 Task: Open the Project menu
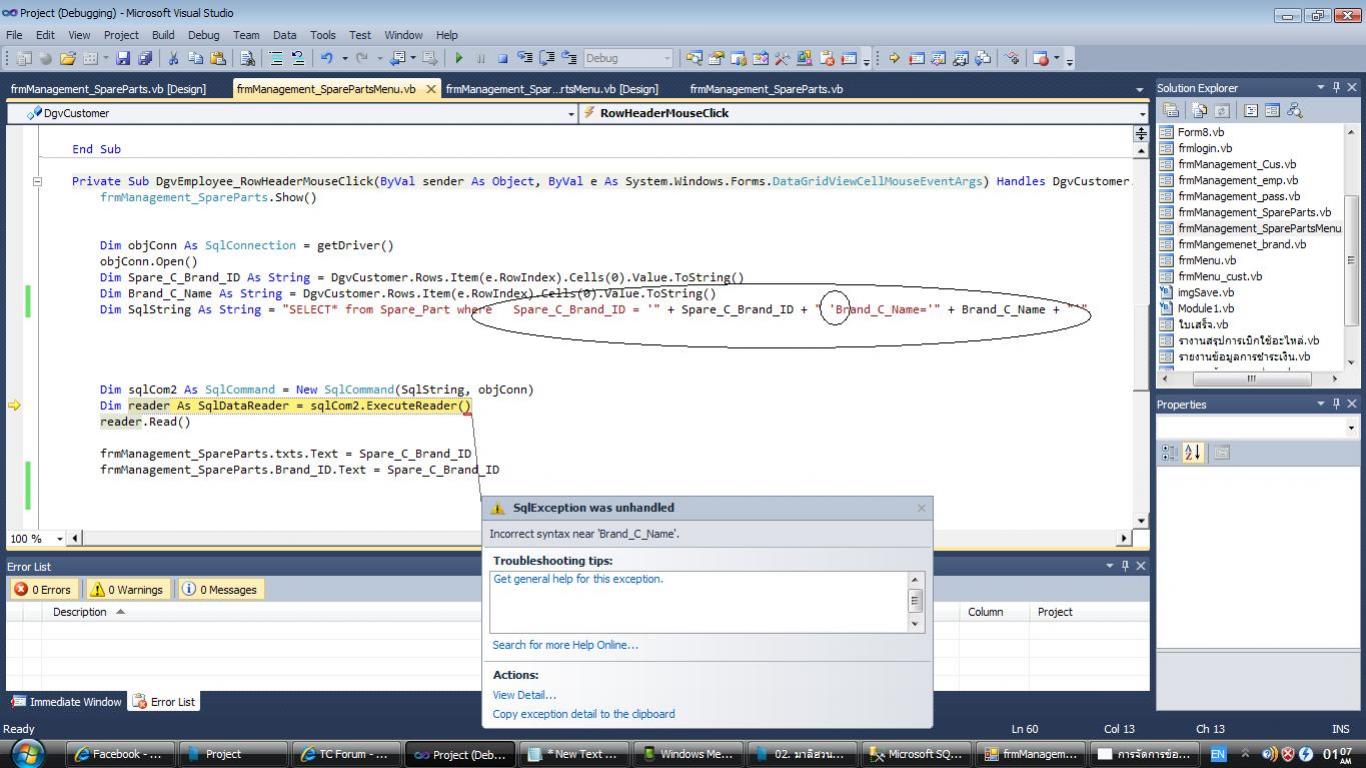[x=121, y=35]
